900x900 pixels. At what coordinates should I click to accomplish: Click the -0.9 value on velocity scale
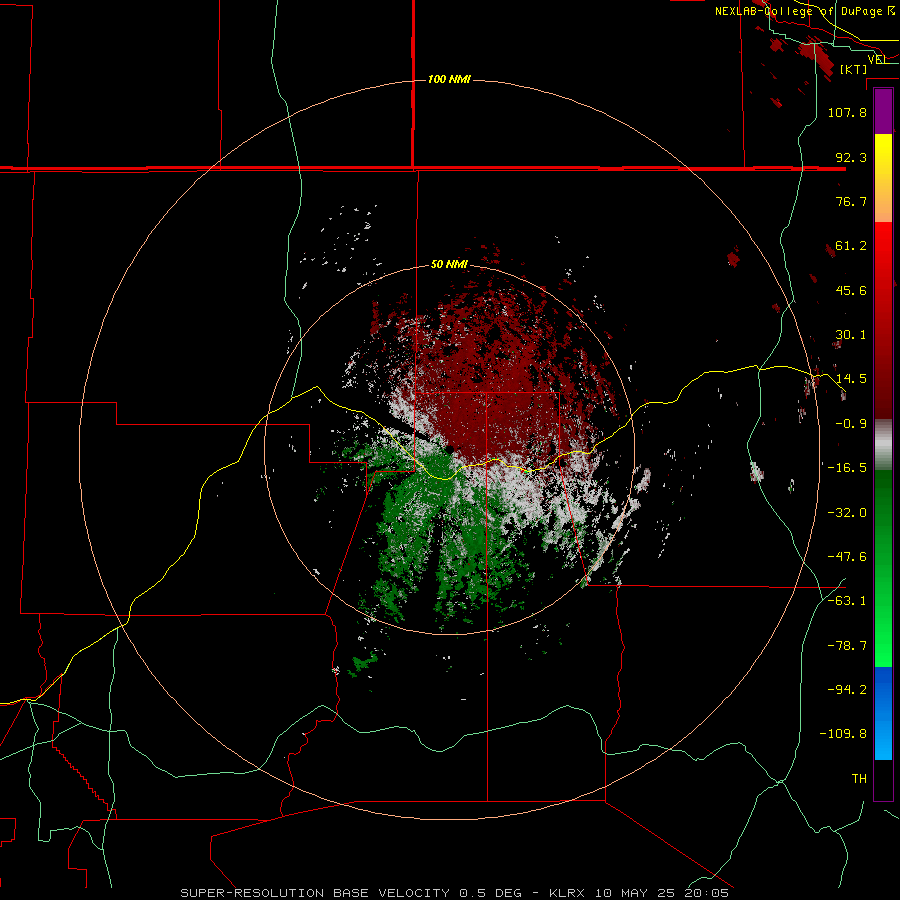coord(851,424)
